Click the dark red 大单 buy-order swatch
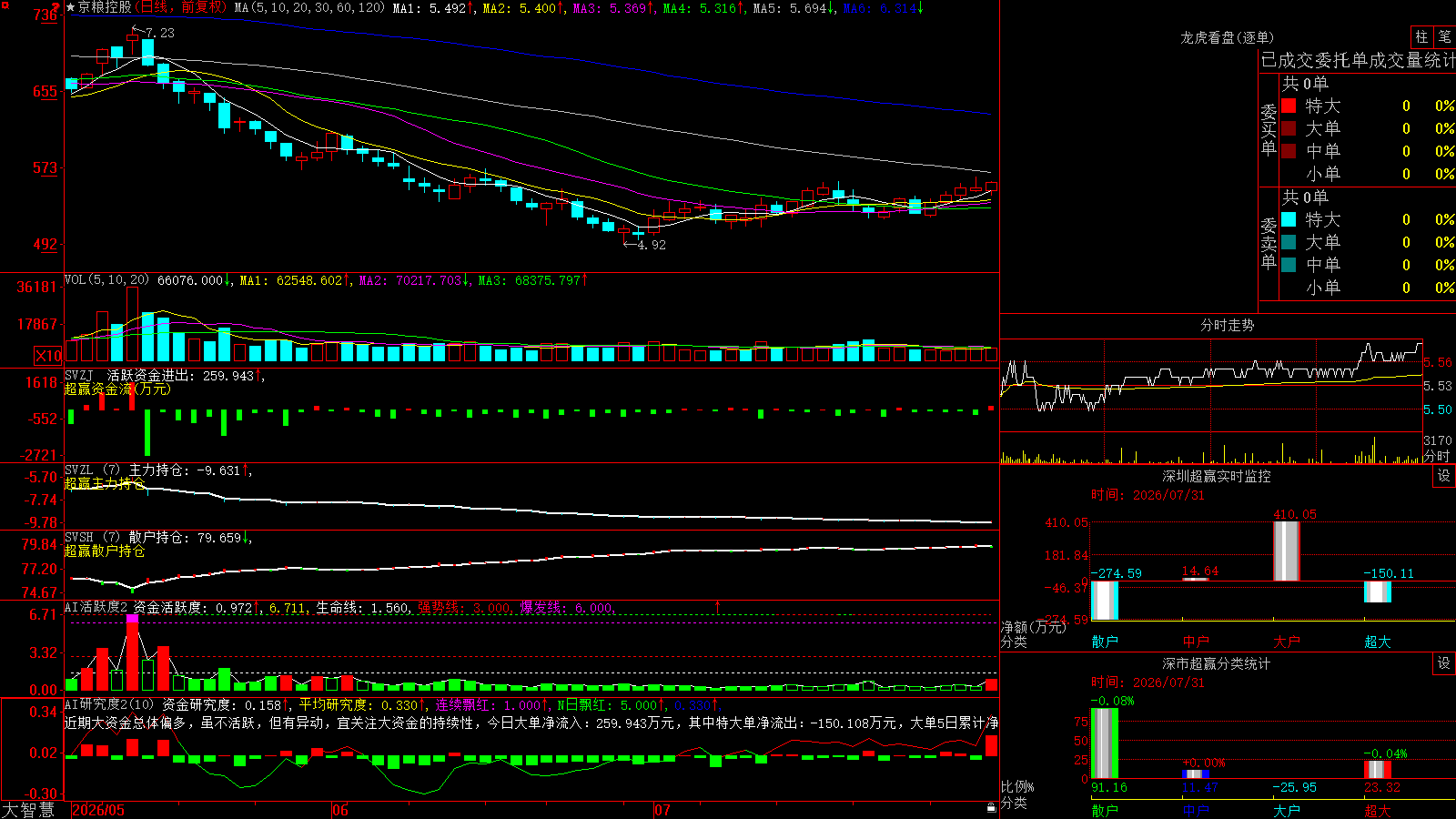1456x819 pixels. pos(1289,128)
